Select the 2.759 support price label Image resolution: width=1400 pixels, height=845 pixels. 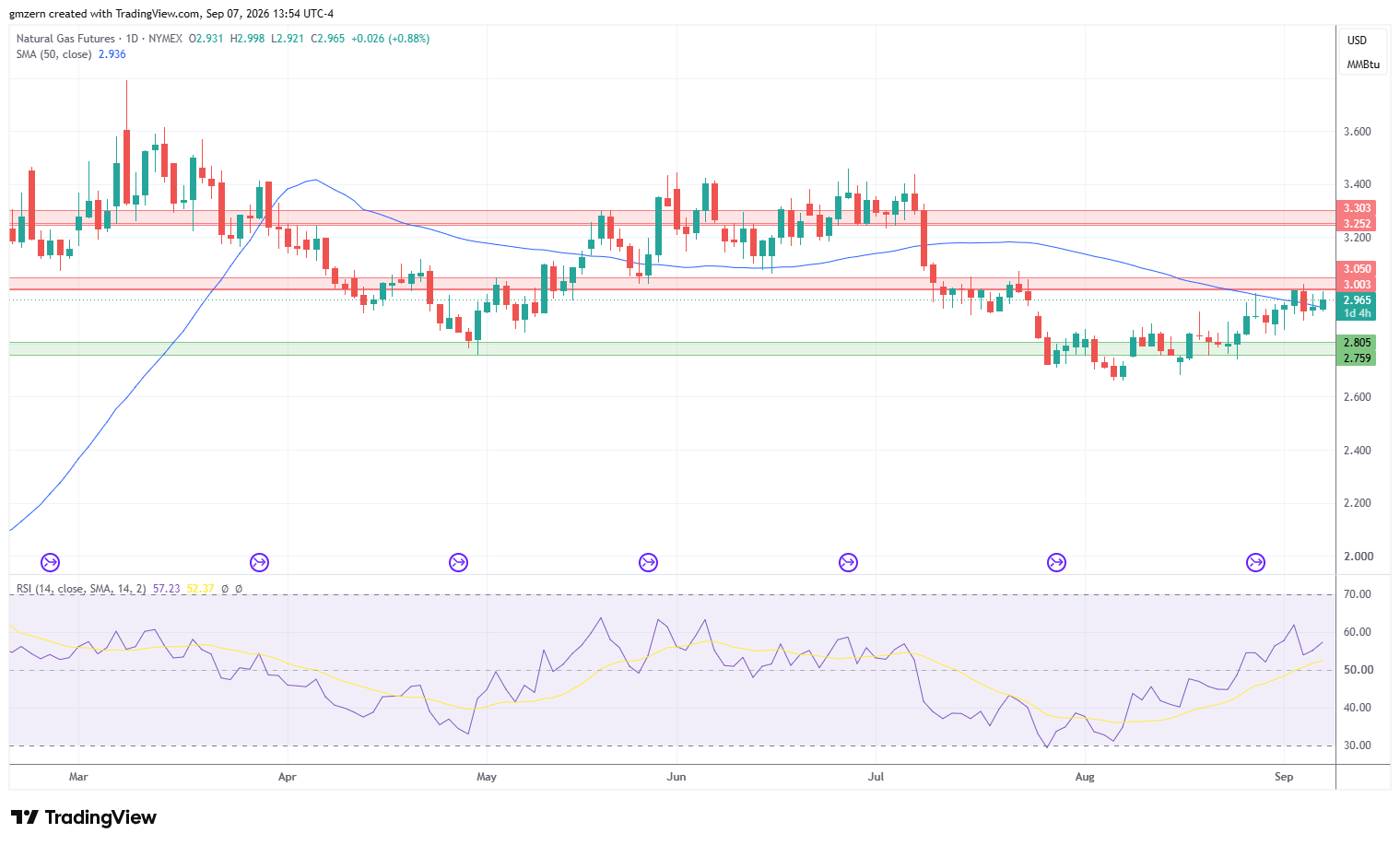coord(1357,358)
